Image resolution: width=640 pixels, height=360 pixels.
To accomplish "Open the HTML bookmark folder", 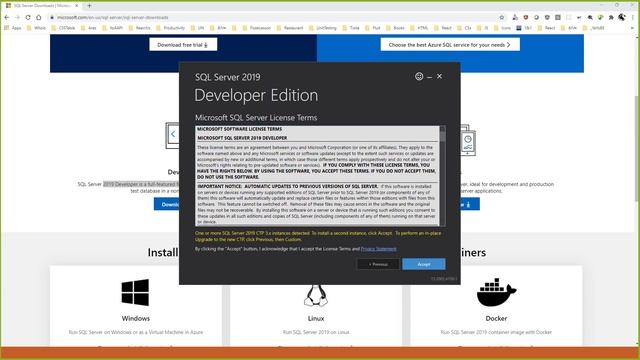I will [x=419, y=28].
